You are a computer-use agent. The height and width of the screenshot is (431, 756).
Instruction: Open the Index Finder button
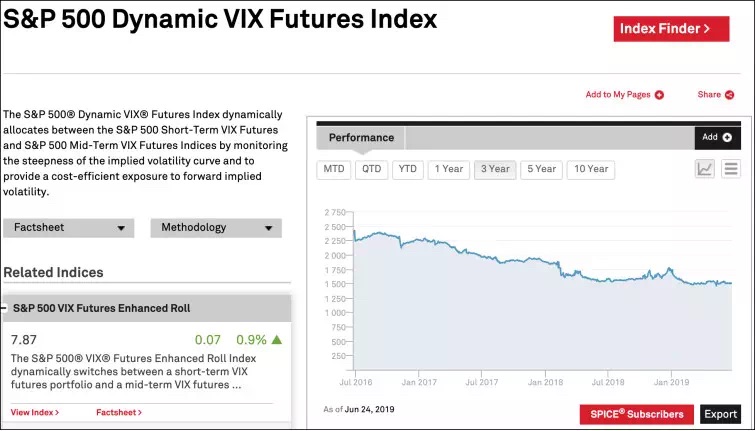[671, 29]
